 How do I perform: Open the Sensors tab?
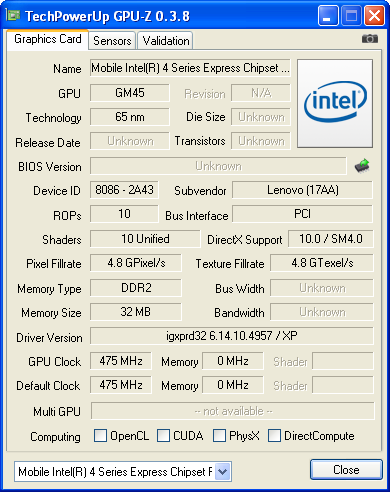(112, 41)
